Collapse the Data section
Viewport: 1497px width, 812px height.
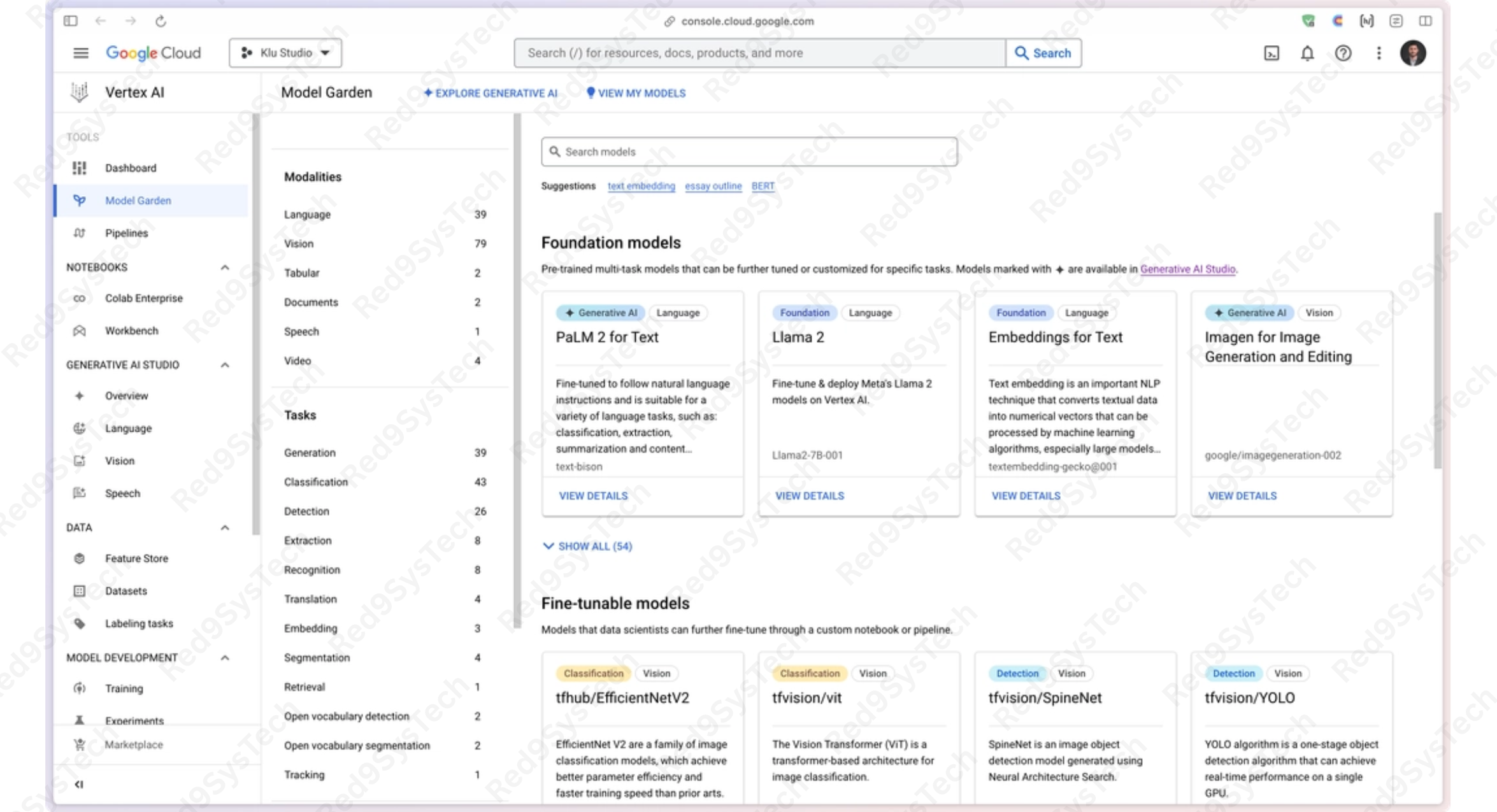(225, 527)
